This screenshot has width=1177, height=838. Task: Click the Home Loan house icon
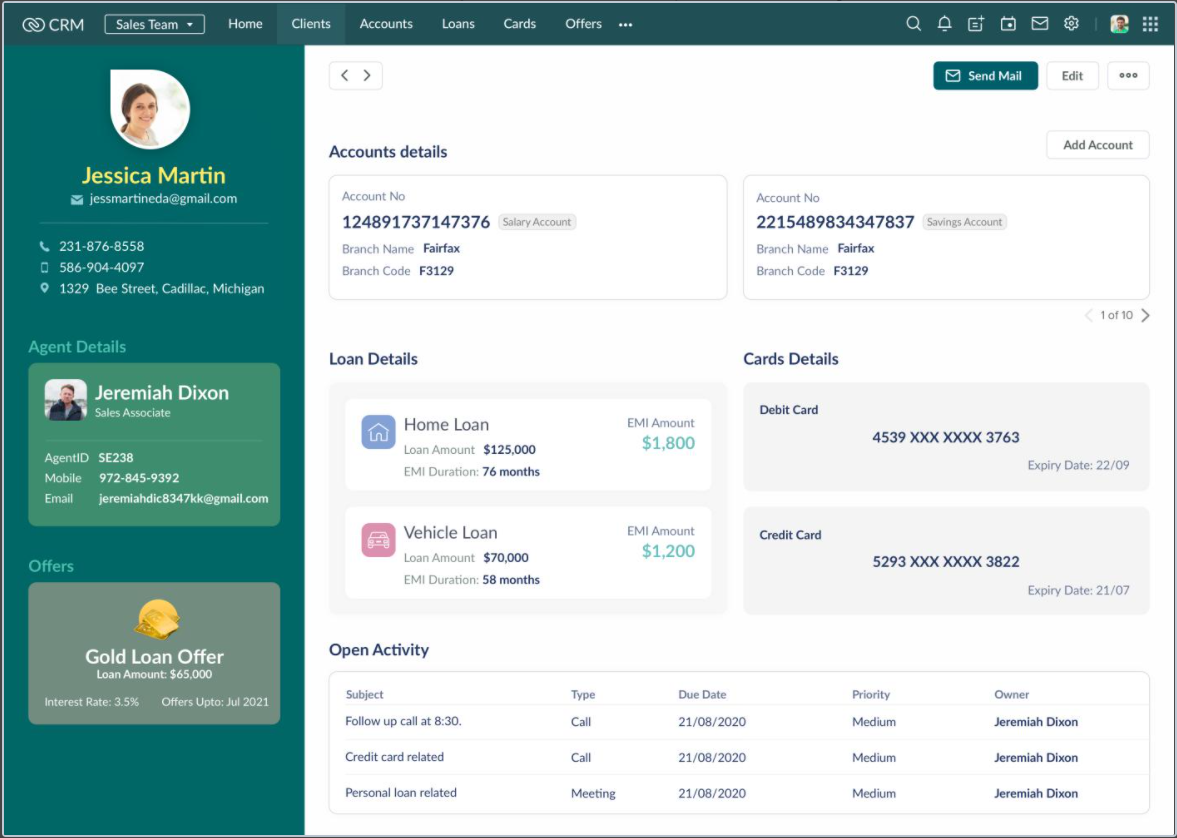click(x=378, y=433)
